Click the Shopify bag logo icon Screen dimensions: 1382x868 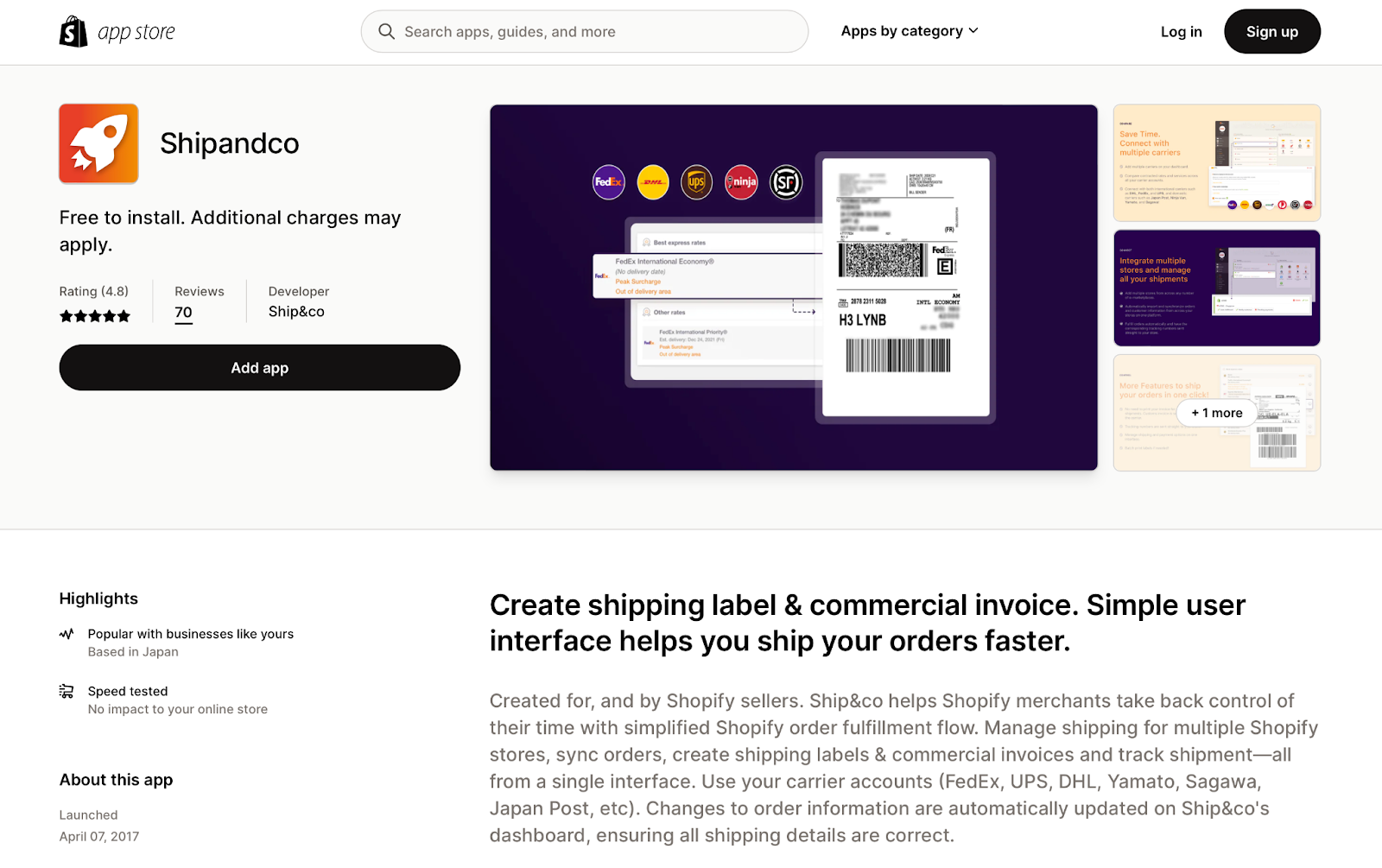pyautogui.click(x=73, y=32)
